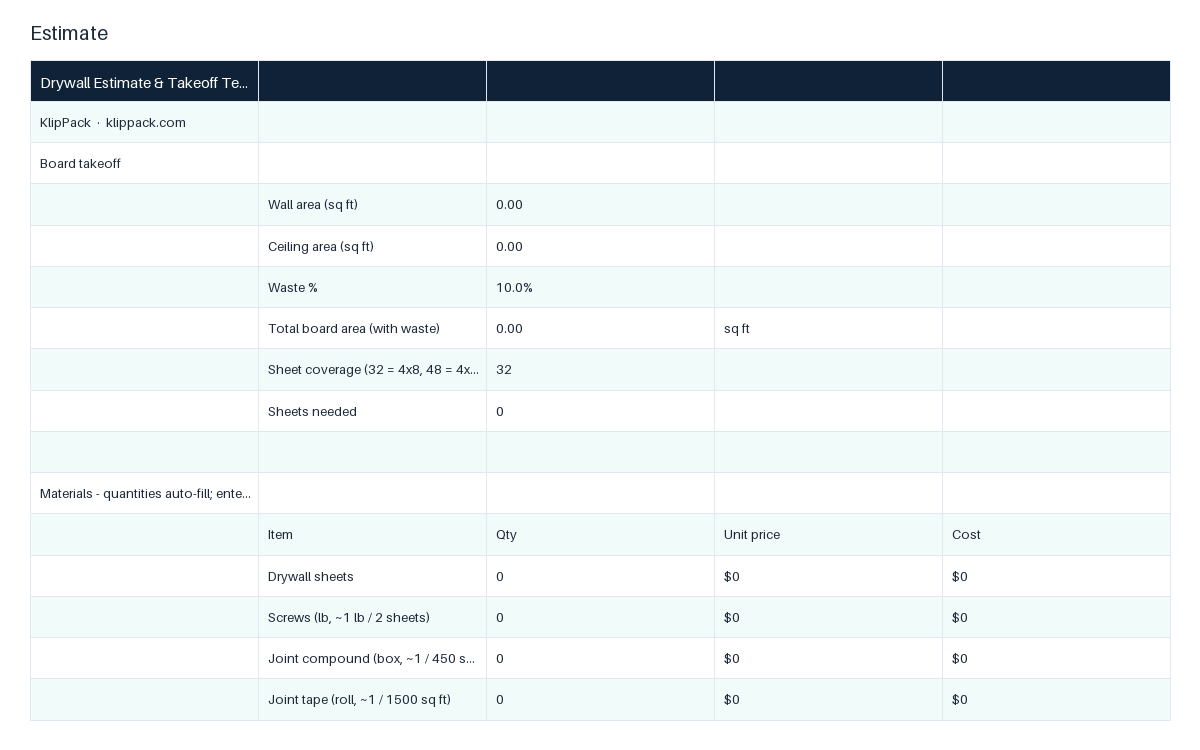Select the Joint tape quantity cell
The height and width of the screenshot is (750, 1200).
click(601, 699)
